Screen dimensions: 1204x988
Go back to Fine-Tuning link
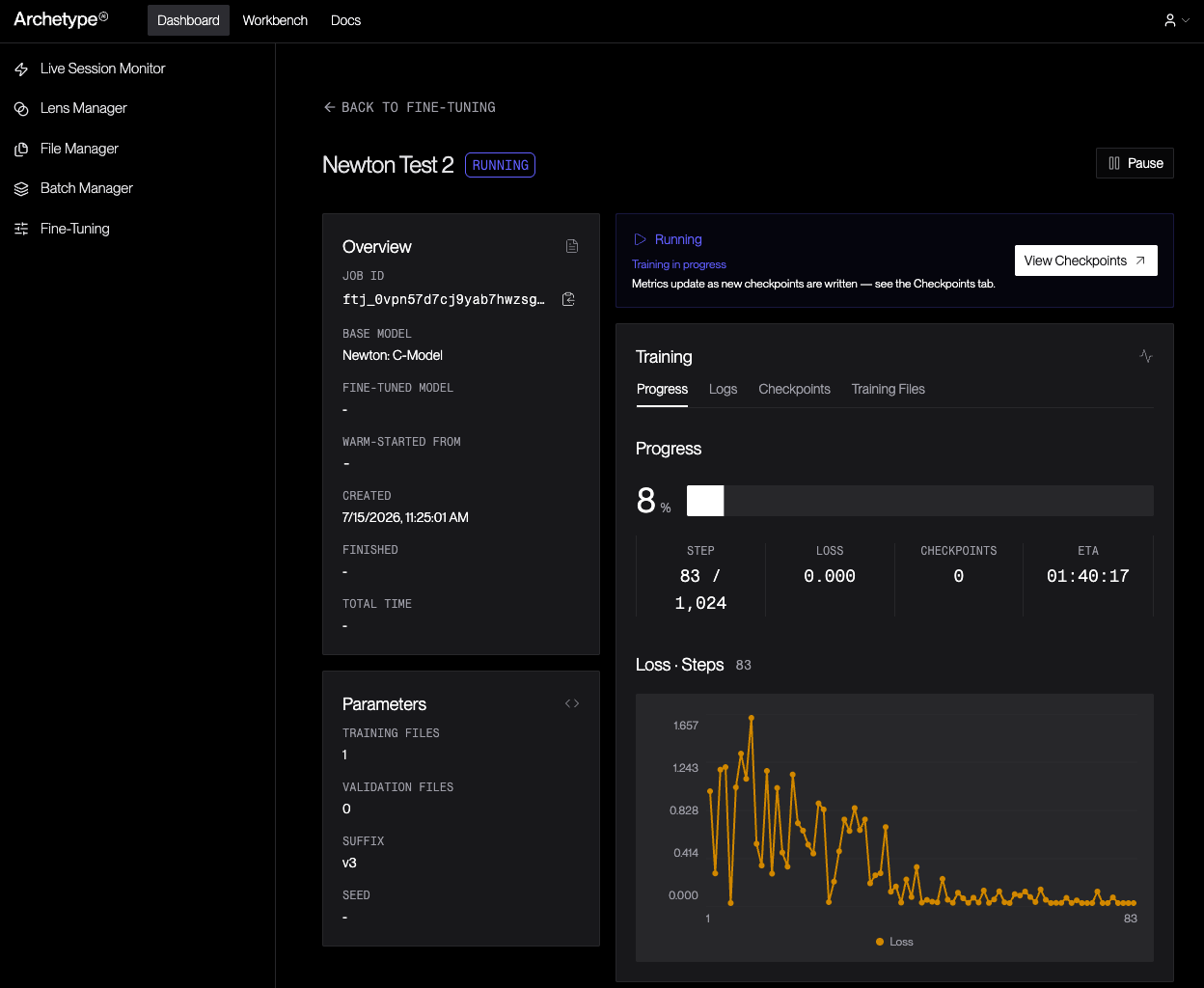tap(409, 107)
